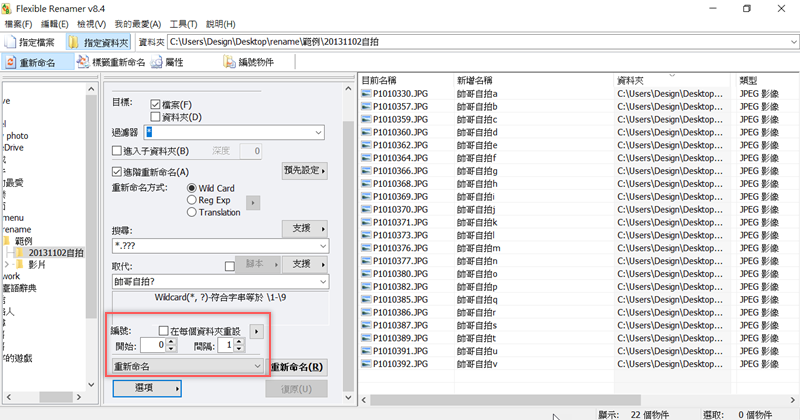Screen dimensions: 800x420
Task: Open the 選項 options button
Action: [x=147, y=388]
